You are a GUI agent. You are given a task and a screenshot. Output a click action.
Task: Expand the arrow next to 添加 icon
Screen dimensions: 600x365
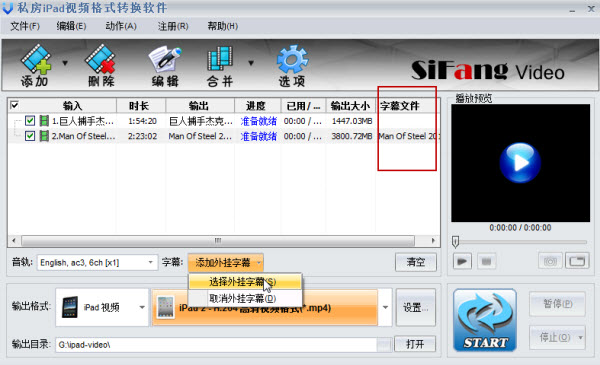[x=65, y=63]
